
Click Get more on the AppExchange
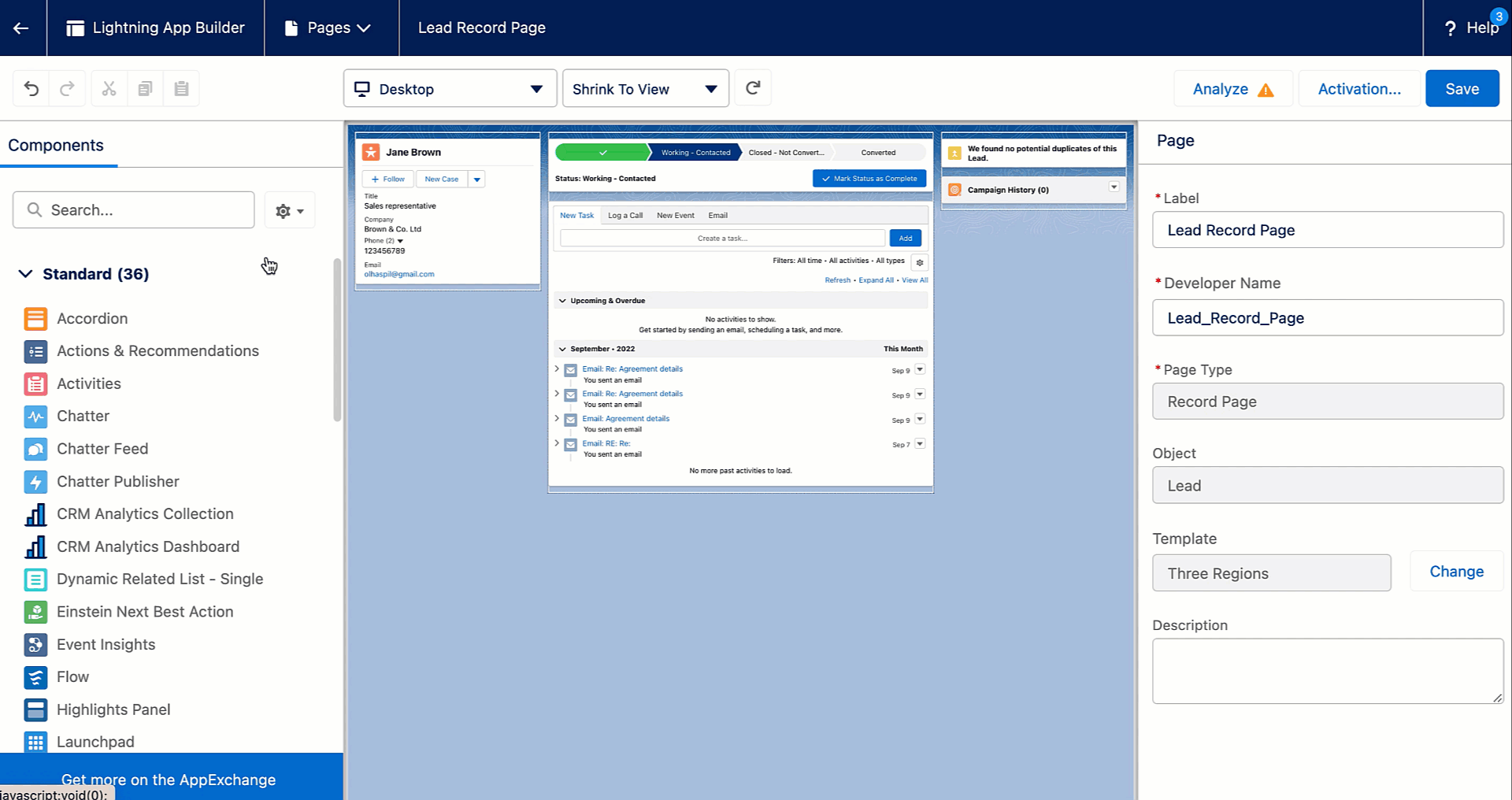coord(169,780)
